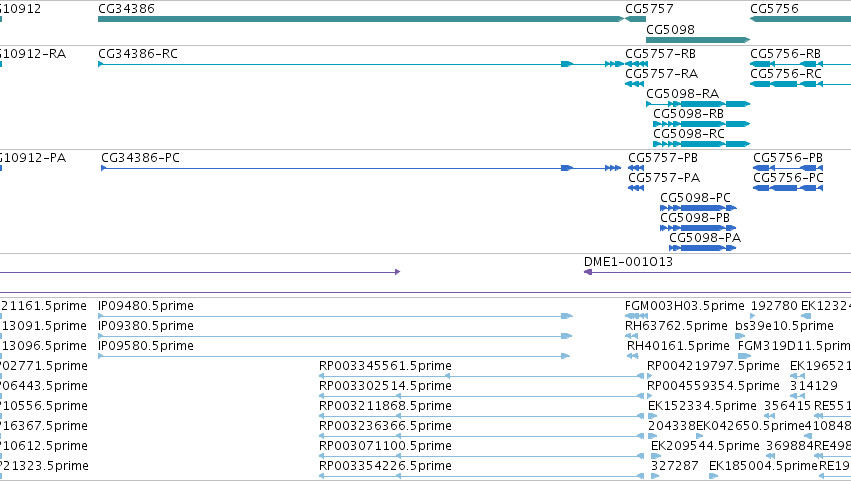Click the FGM003H03.5prime EST label
This screenshot has height=481, width=851.
(685, 306)
